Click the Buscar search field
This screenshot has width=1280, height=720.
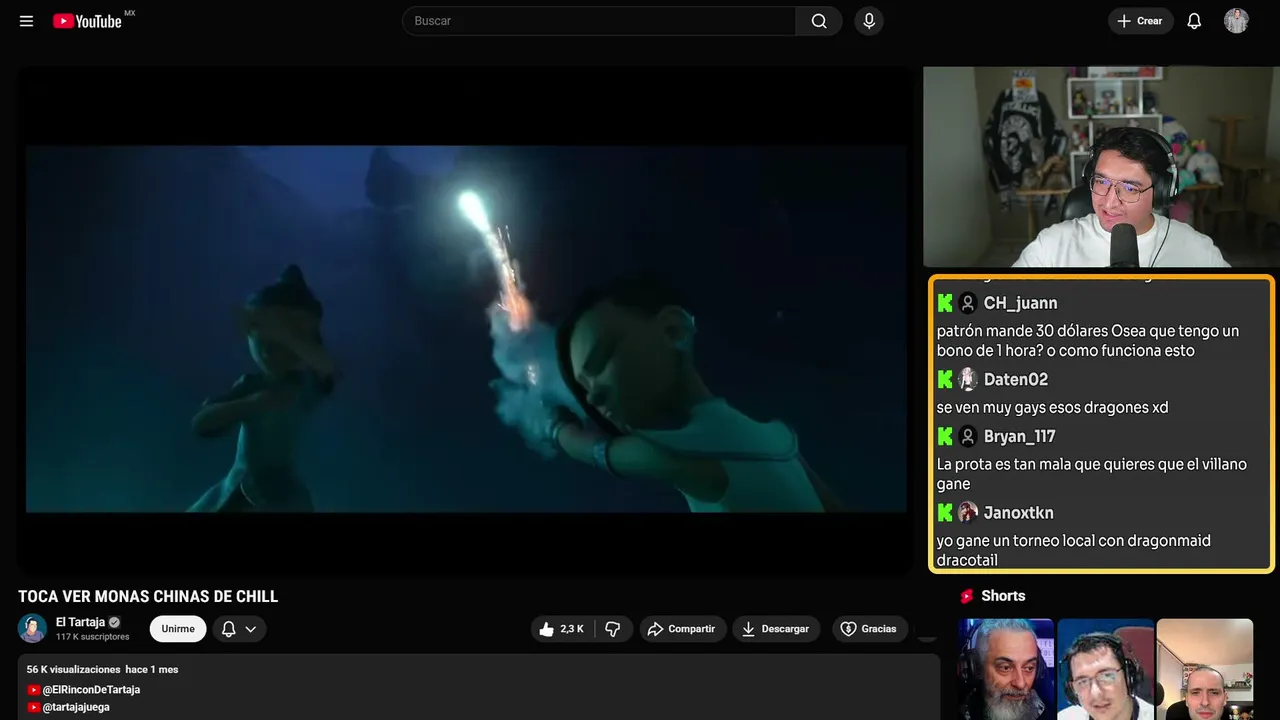click(x=599, y=21)
